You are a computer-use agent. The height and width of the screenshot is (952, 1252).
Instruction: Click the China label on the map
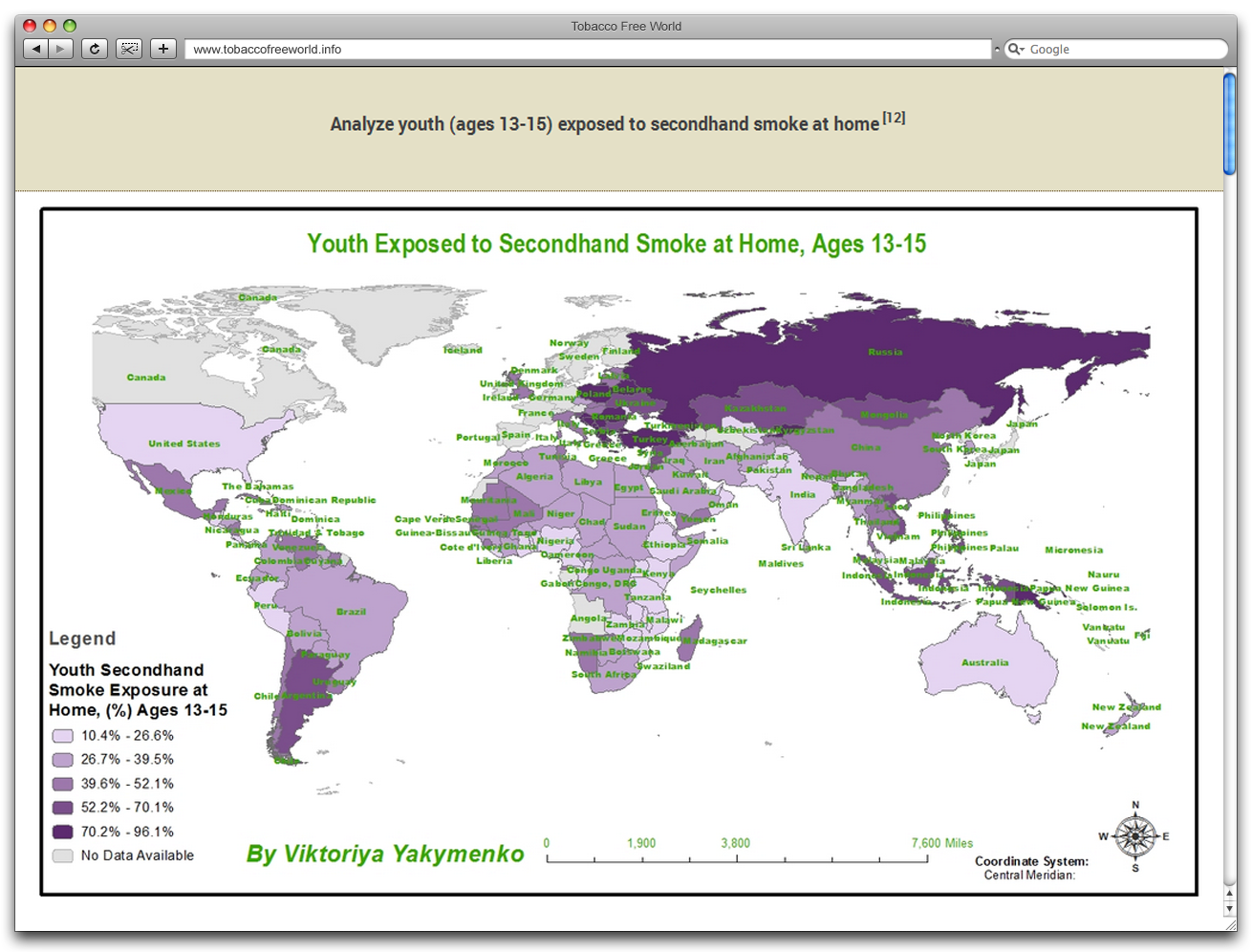[x=866, y=447]
